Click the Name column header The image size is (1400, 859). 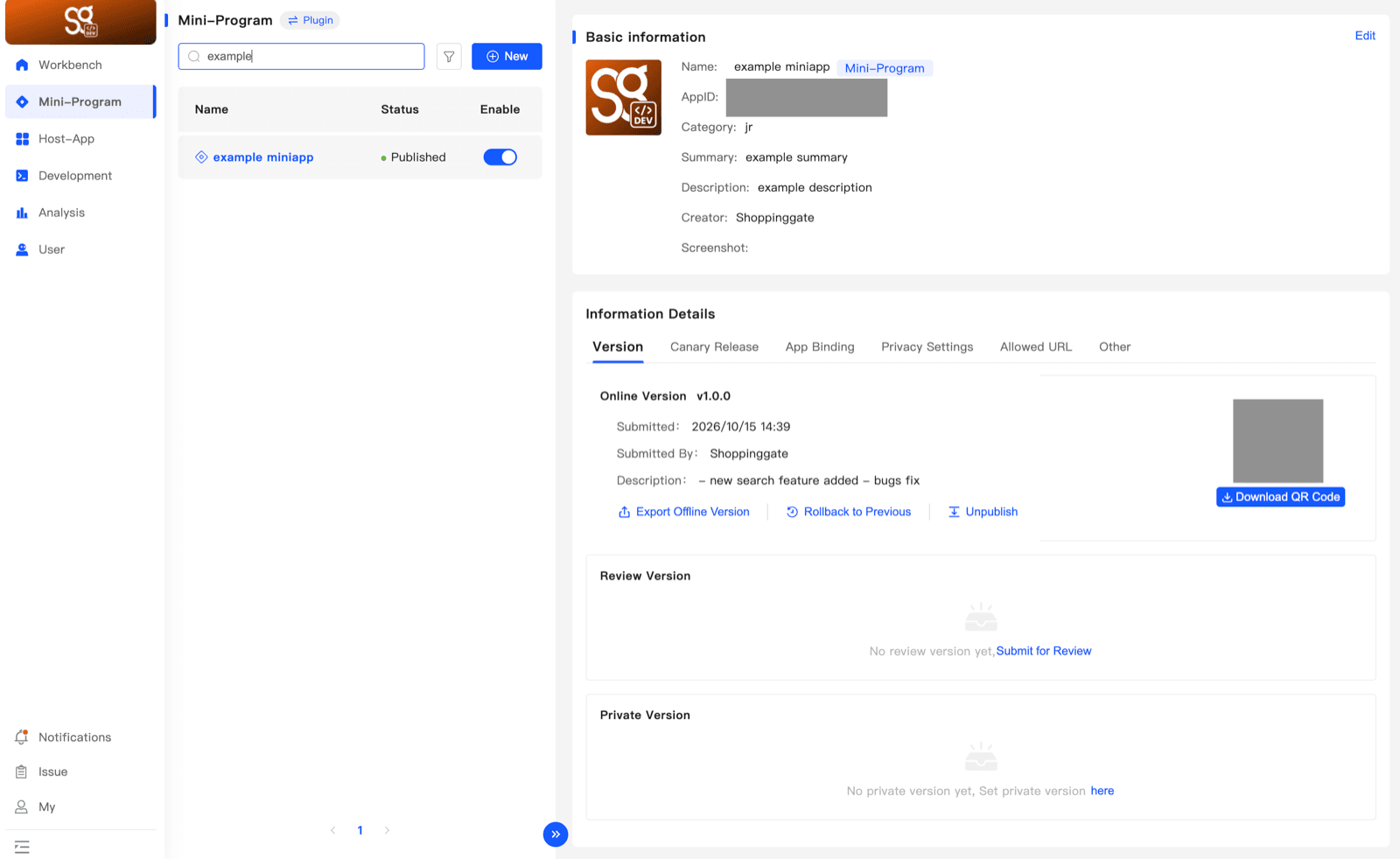(212, 109)
